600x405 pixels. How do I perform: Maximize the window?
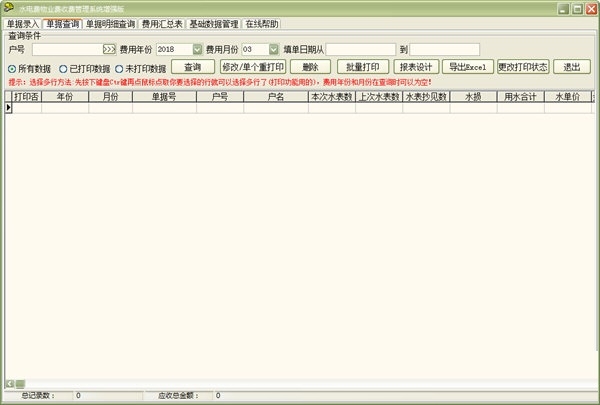(x=577, y=9)
